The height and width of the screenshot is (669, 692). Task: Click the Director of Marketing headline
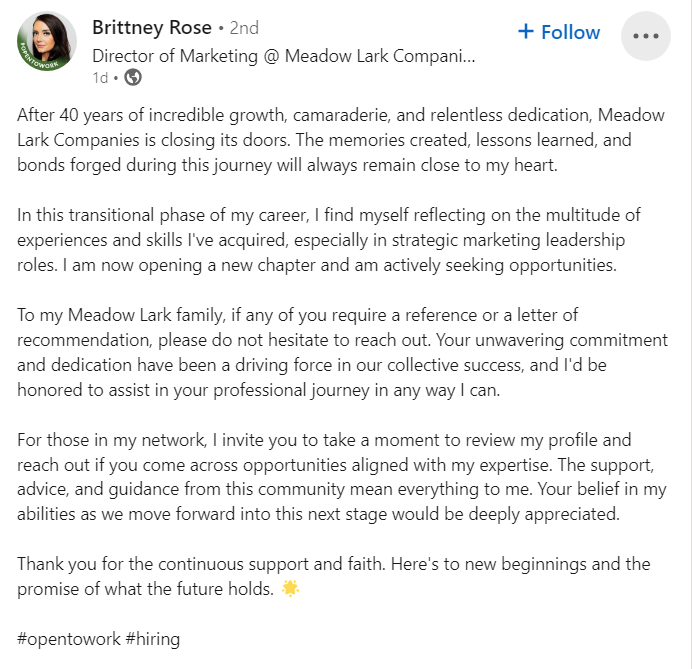pos(283,56)
